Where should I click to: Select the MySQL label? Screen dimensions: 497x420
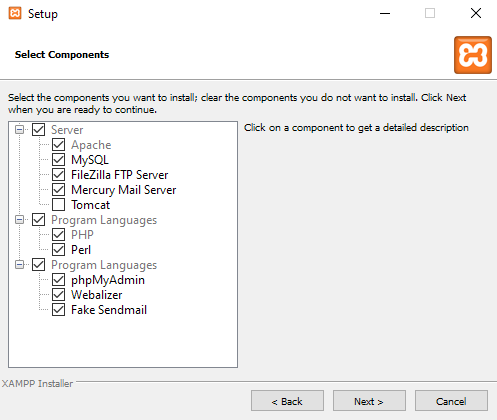90,160
